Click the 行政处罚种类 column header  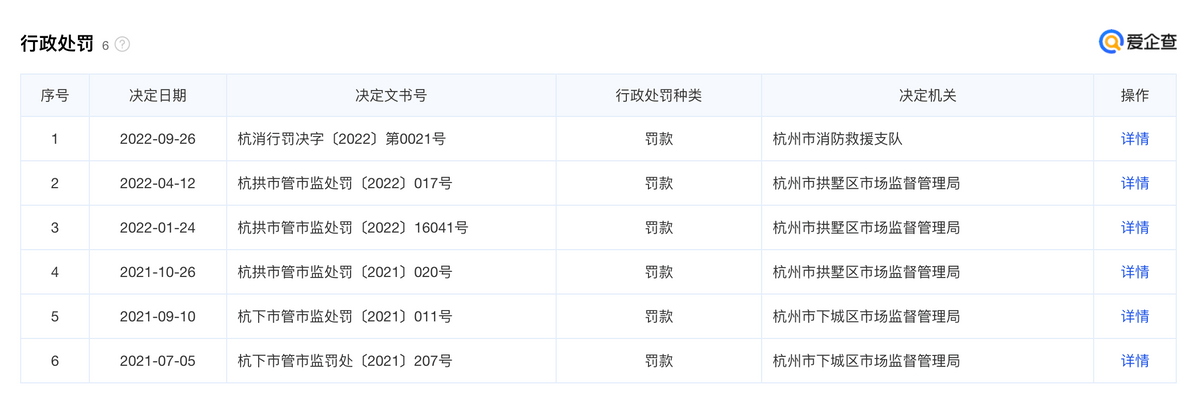point(658,96)
